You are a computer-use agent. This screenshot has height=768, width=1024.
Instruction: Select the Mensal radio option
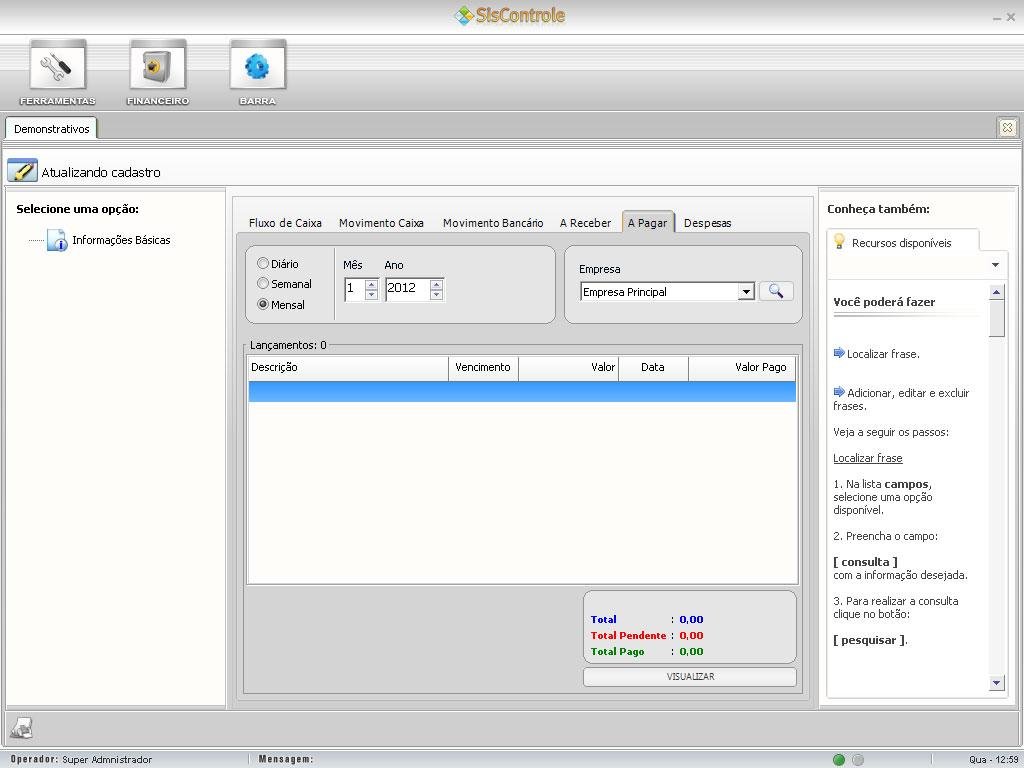(x=263, y=305)
